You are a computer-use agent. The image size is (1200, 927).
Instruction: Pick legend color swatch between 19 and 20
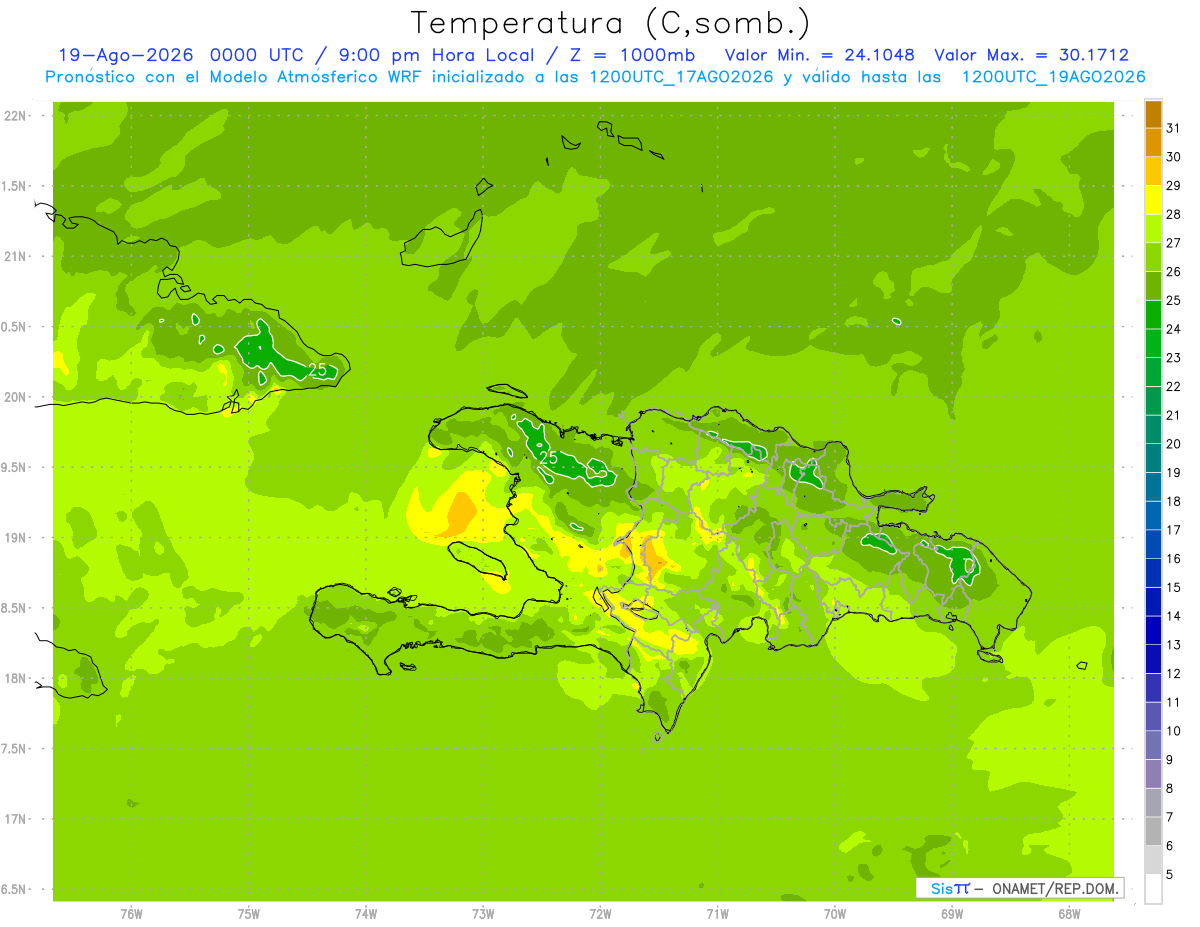pyautogui.click(x=1153, y=458)
